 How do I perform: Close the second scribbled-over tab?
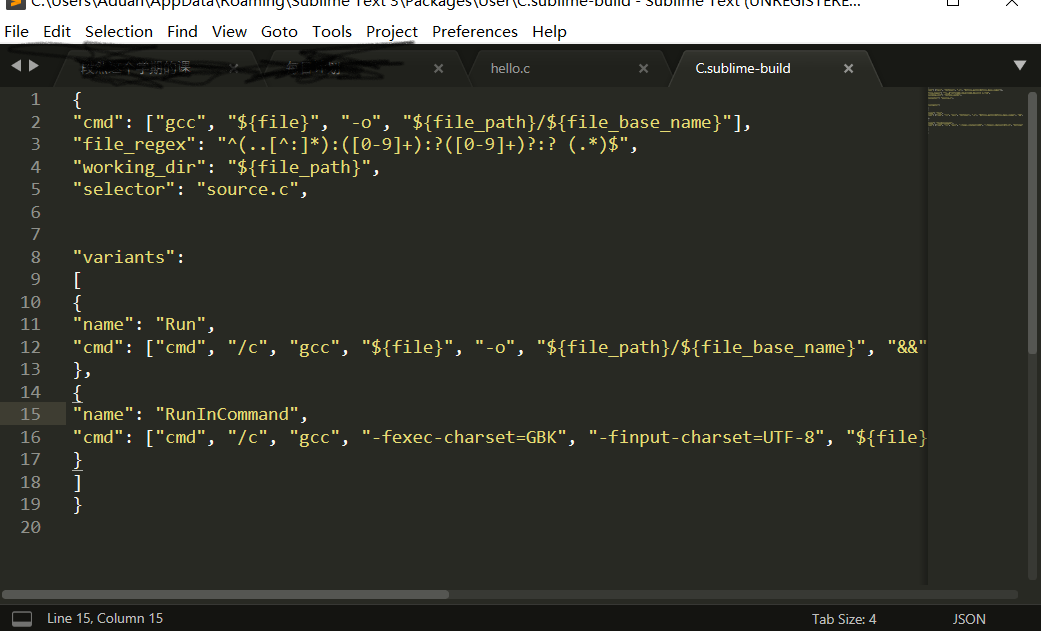pyautogui.click(x=438, y=68)
